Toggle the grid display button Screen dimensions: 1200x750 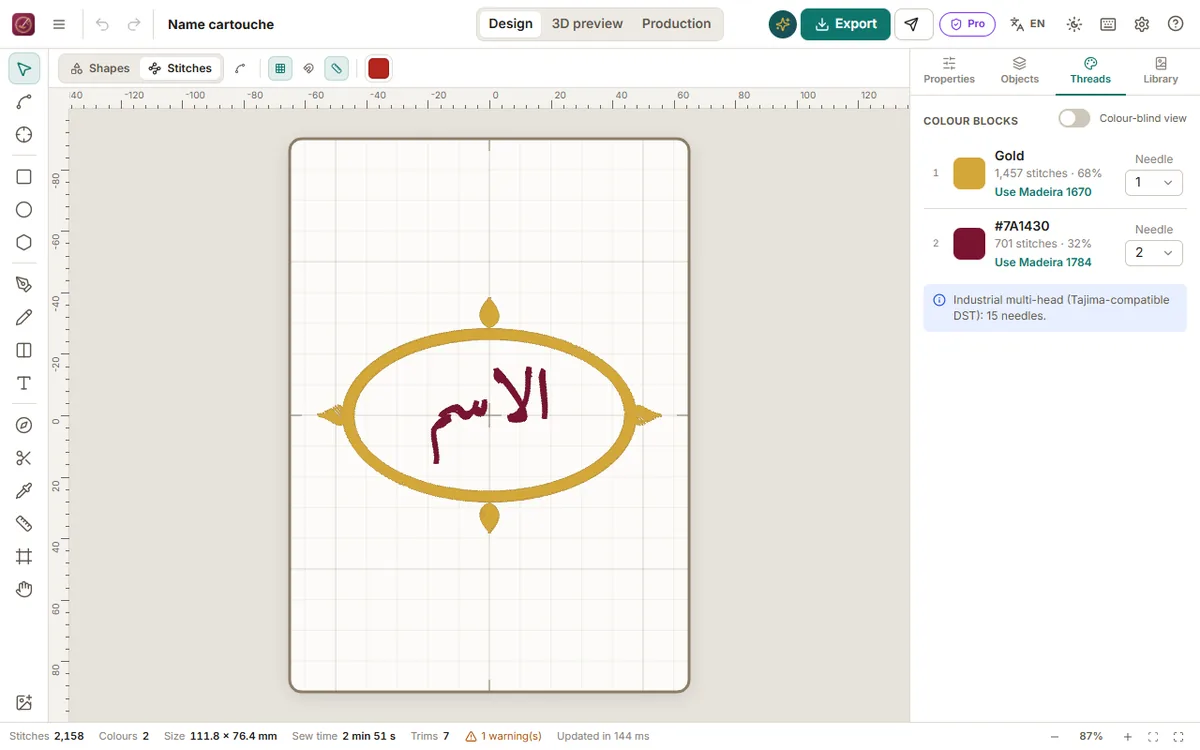point(280,68)
